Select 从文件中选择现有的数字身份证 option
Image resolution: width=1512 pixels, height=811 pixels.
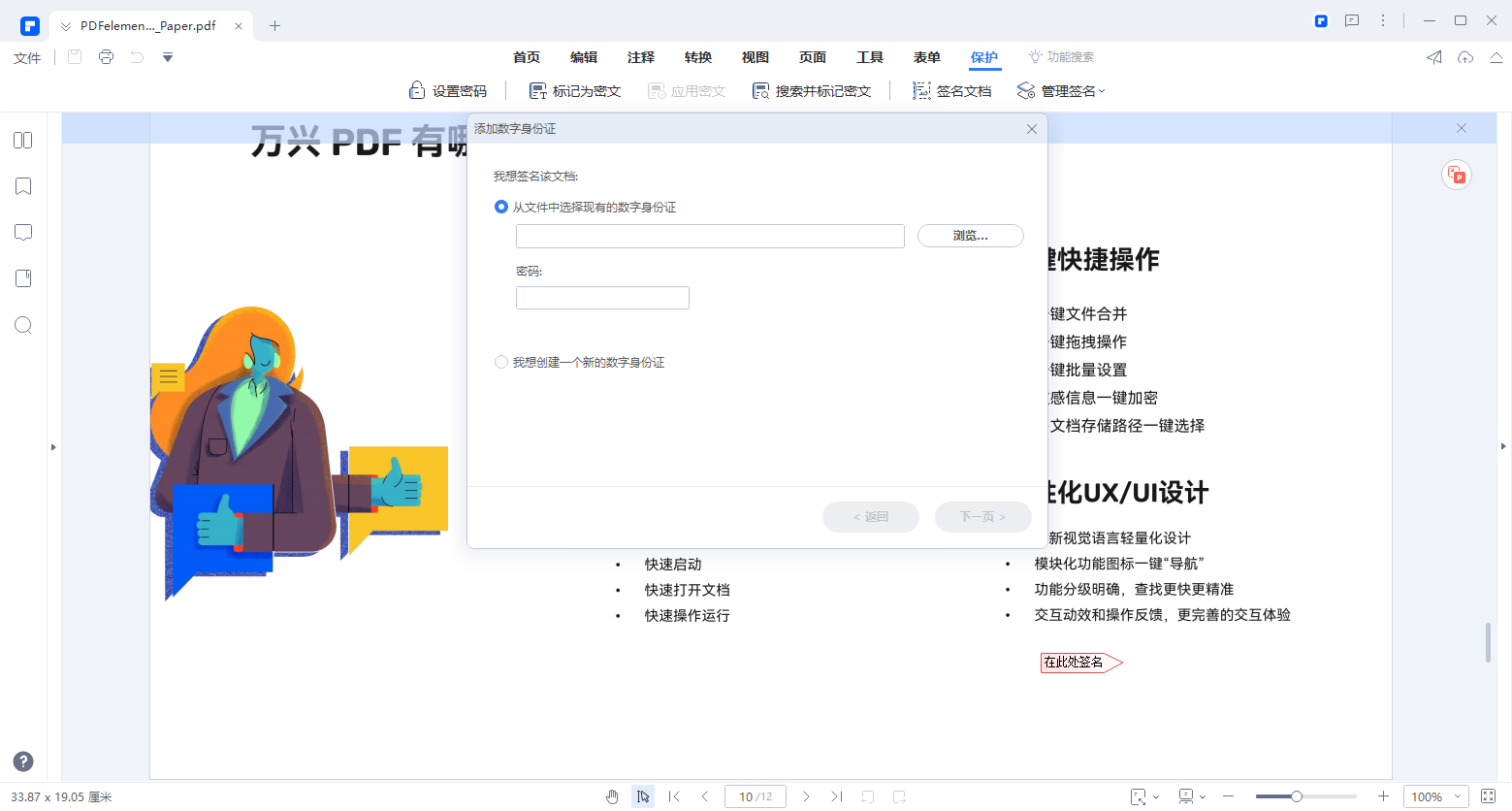click(x=501, y=206)
